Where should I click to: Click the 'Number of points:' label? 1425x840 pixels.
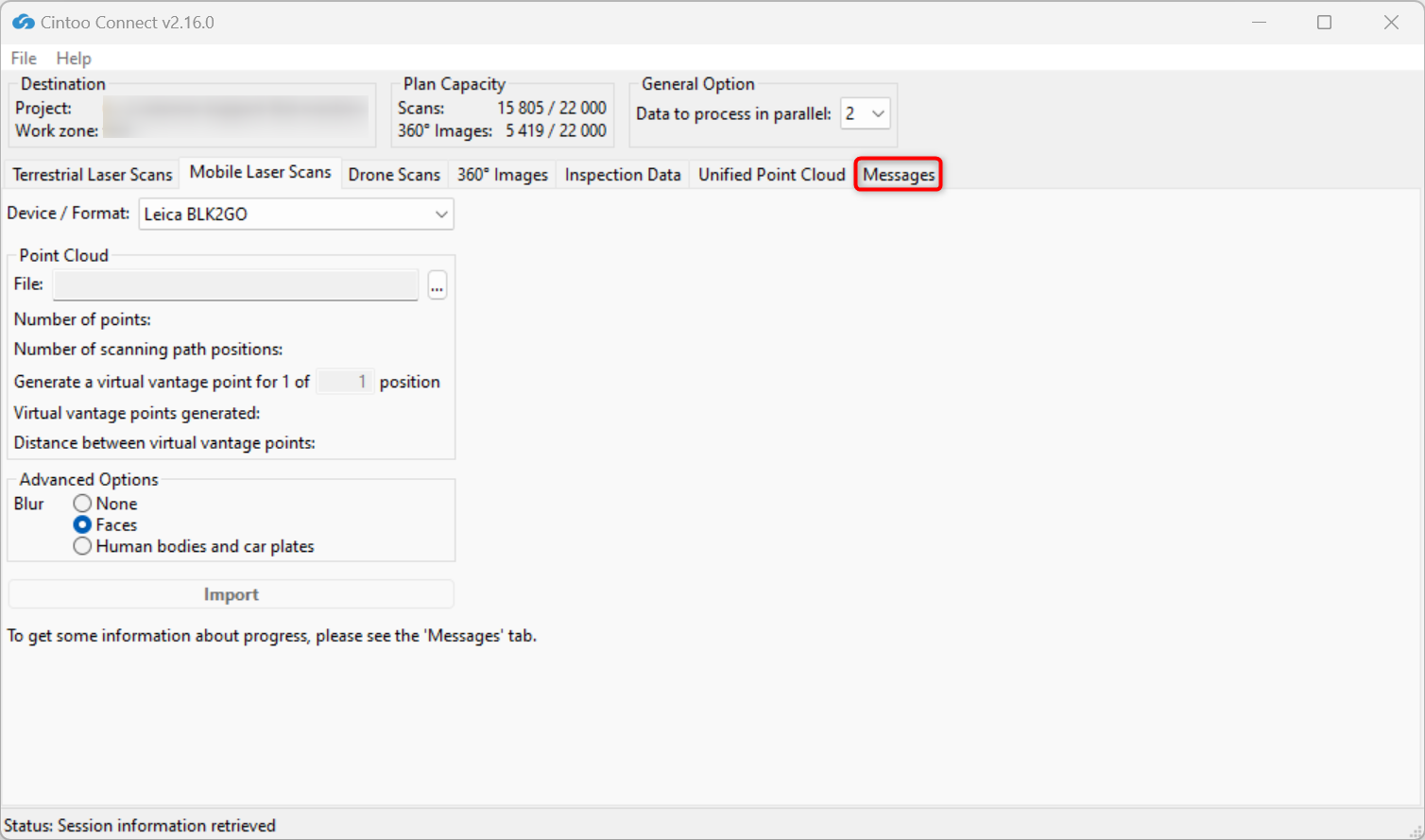82,319
